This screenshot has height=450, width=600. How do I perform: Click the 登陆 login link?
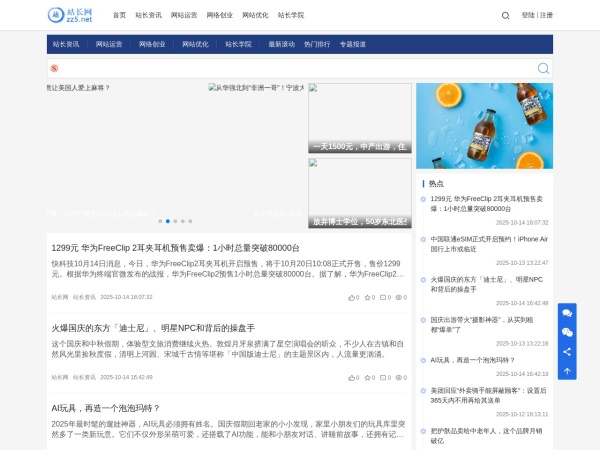tap(528, 15)
